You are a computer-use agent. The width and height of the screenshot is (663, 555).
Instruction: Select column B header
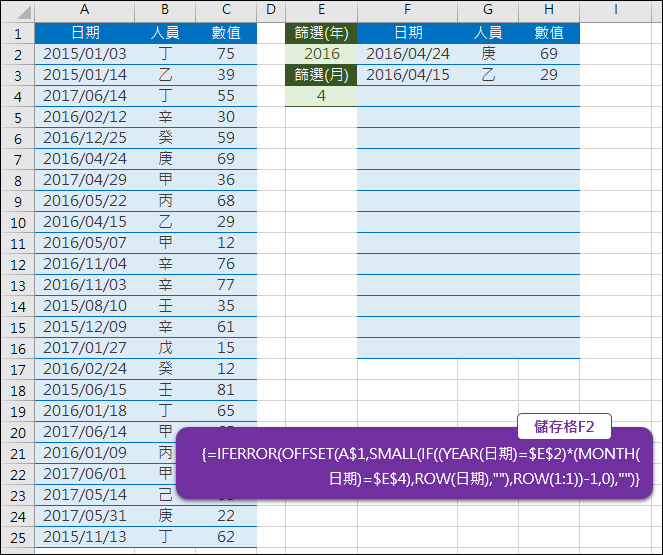[165, 11]
